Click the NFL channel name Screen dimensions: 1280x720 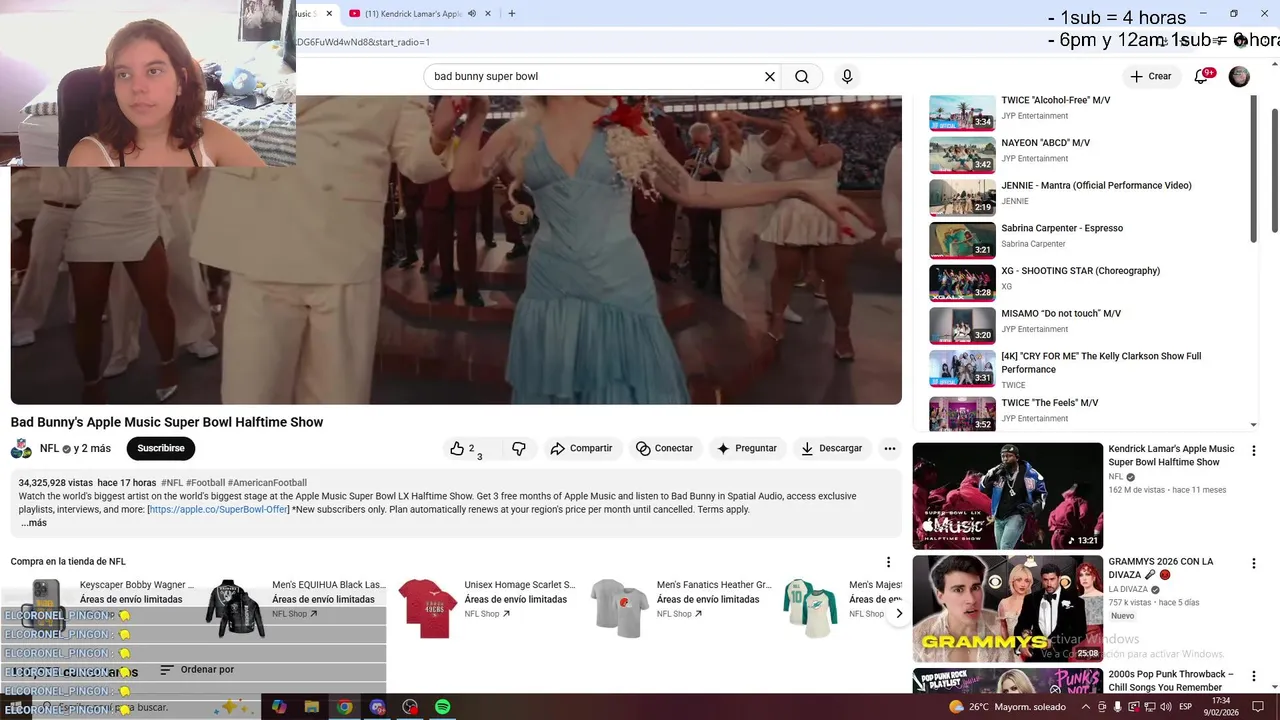point(49,448)
